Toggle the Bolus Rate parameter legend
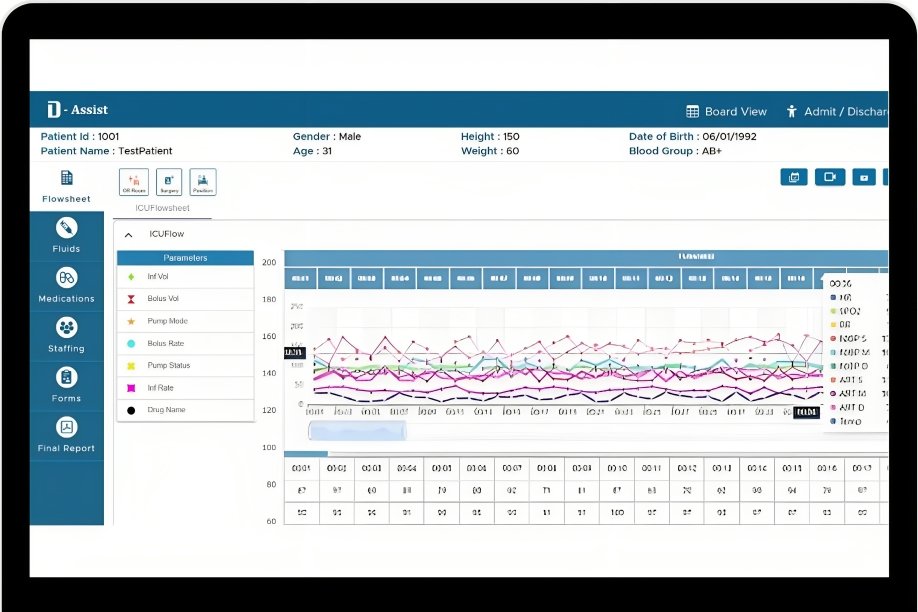 click(165, 343)
